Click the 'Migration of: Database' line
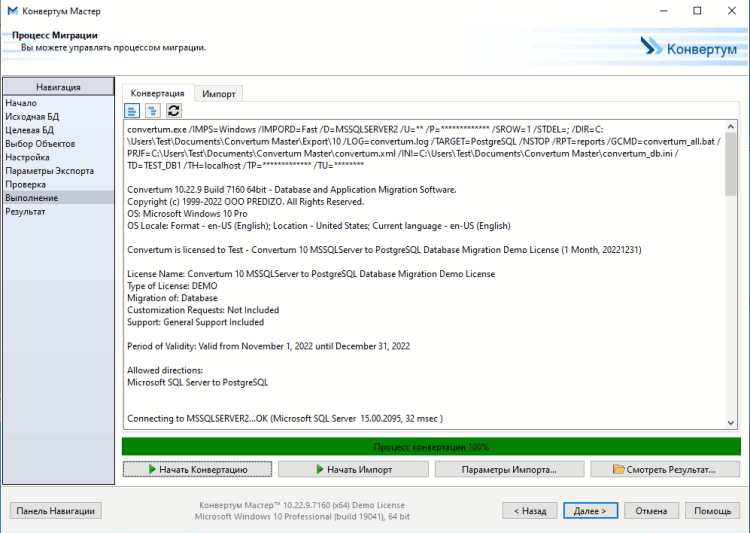 click(172, 298)
